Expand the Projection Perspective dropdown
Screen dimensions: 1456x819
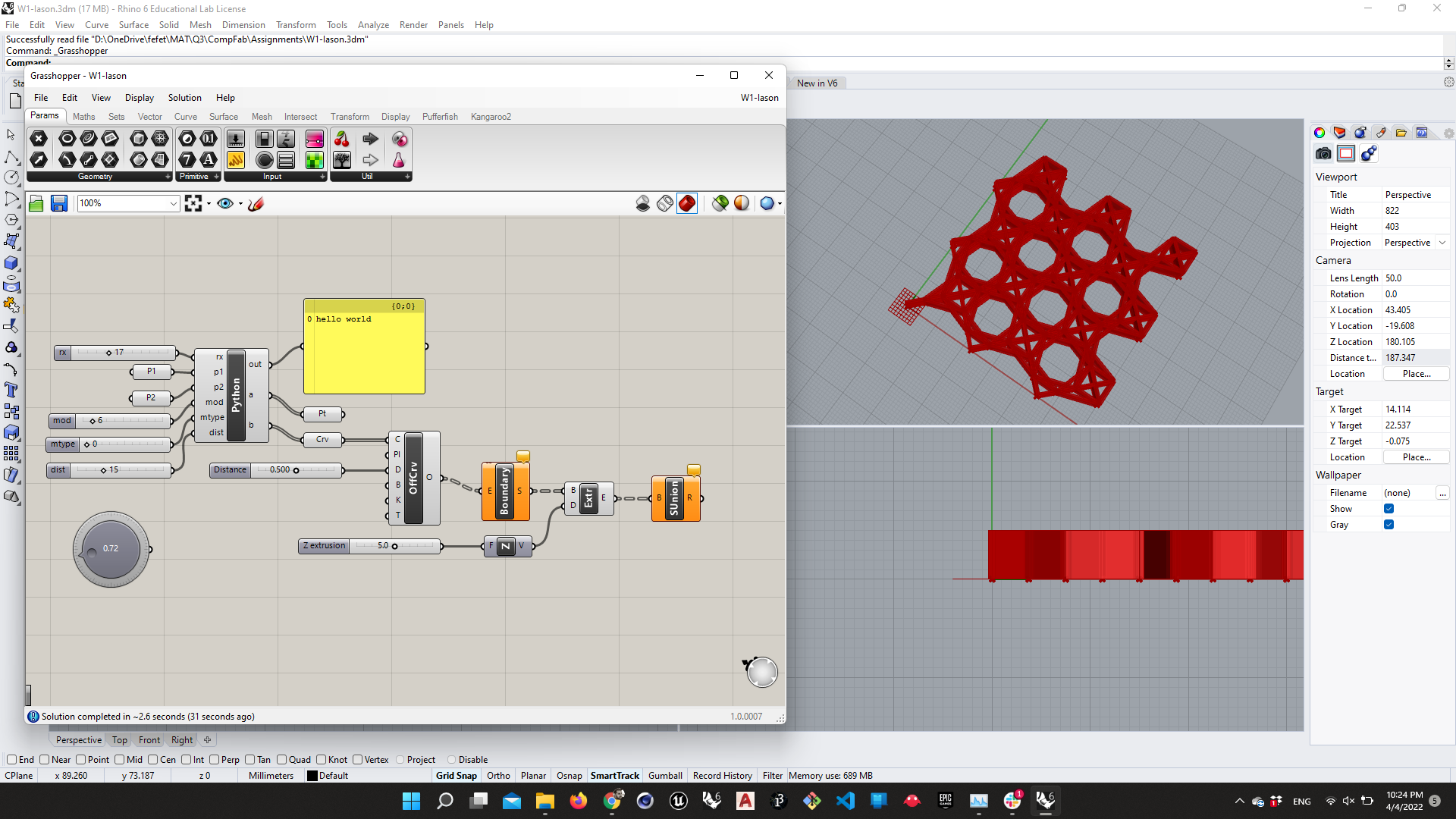click(x=1442, y=243)
